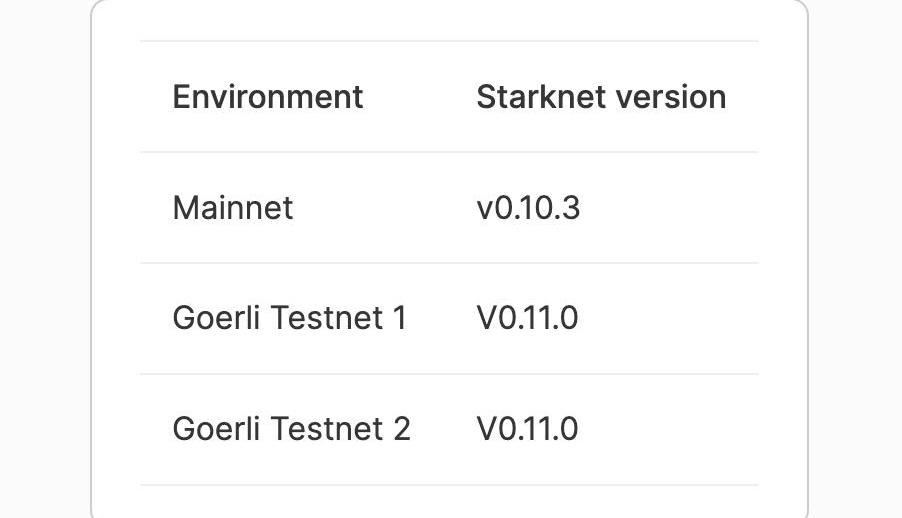Select the Goerli Testnet 1 cell
This screenshot has width=902, height=518.
click(x=290, y=319)
